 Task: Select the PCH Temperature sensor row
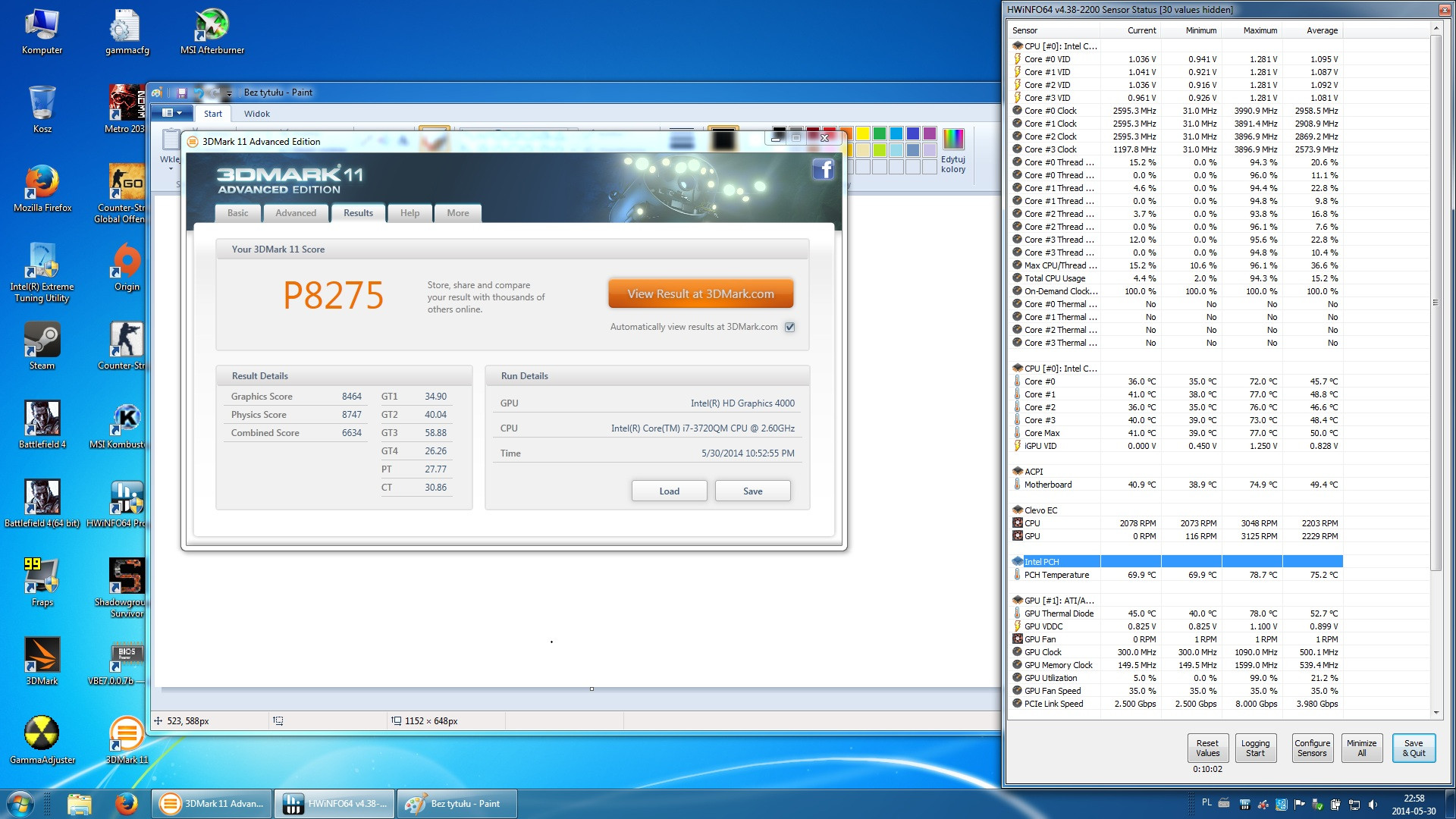pyautogui.click(x=1177, y=575)
